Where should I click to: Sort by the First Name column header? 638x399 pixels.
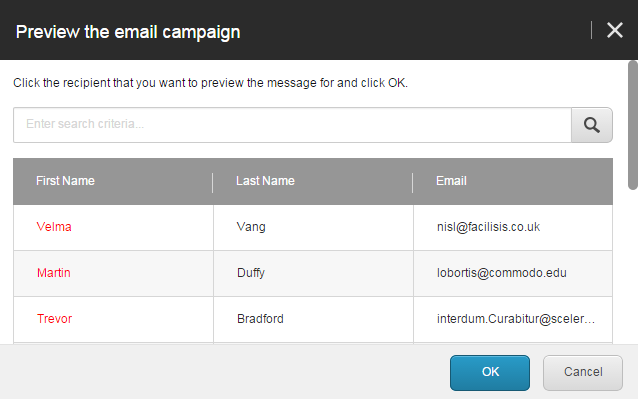tap(65, 181)
